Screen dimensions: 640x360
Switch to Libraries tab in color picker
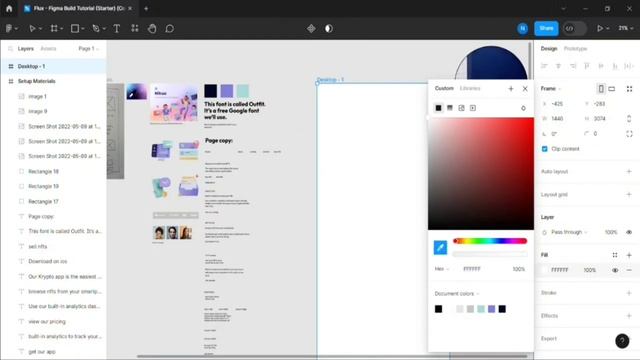(470, 88)
